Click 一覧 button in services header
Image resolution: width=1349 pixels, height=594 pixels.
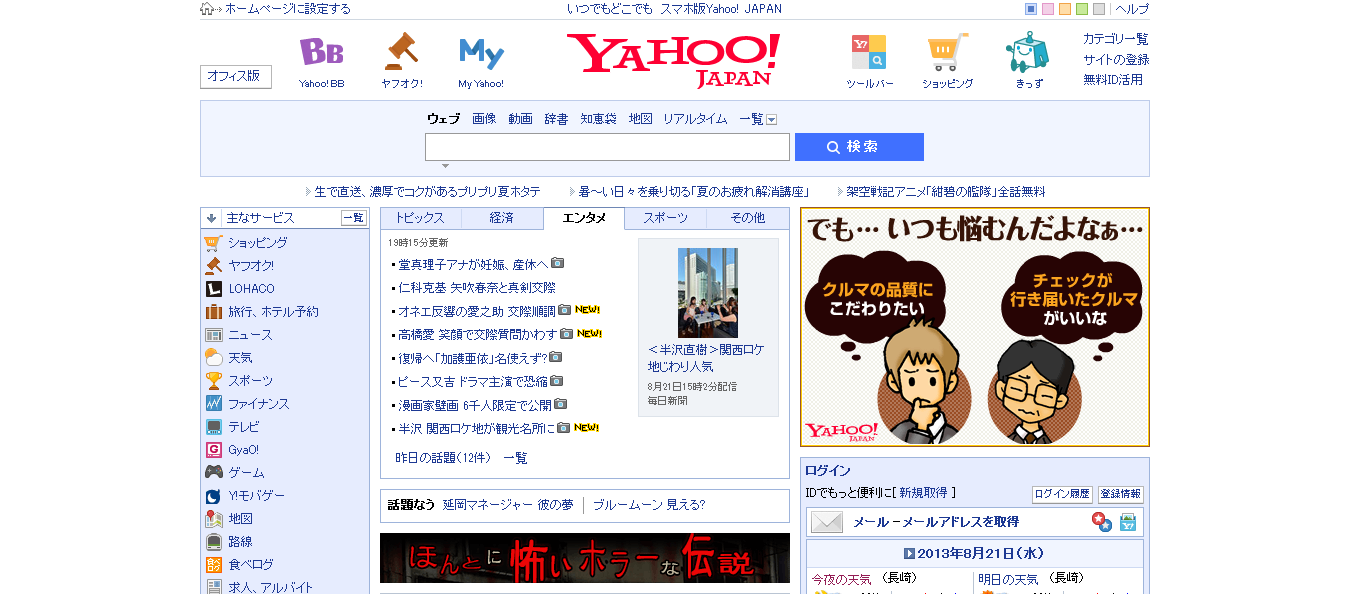(354, 218)
